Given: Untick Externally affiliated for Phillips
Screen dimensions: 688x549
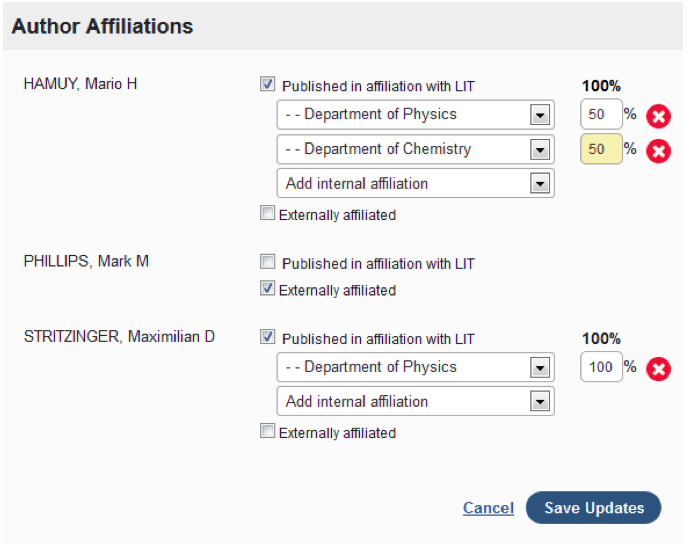Looking at the screenshot, I should click(267, 289).
